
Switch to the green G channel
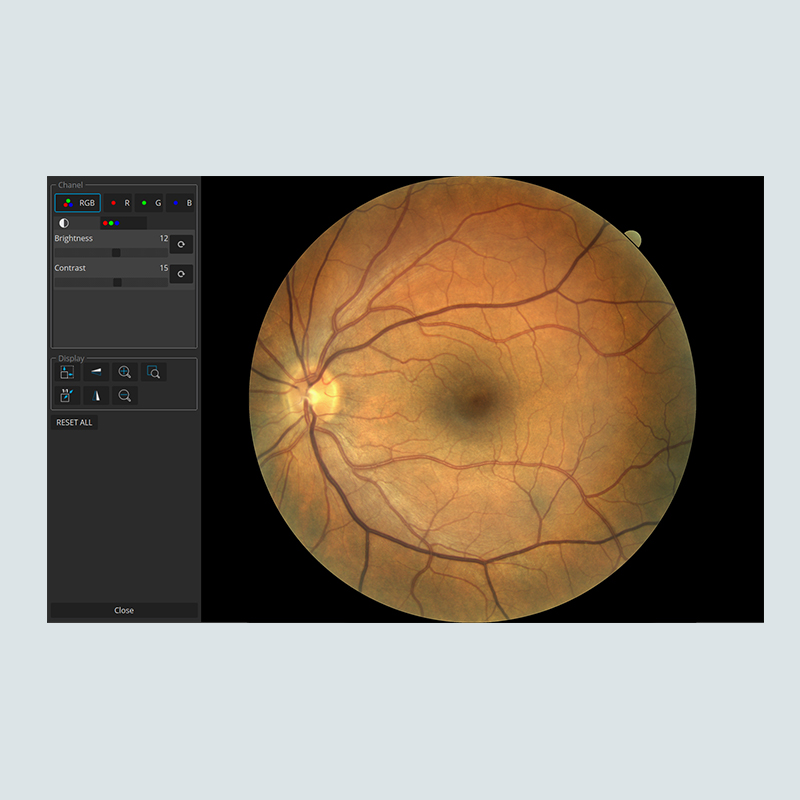[149, 203]
